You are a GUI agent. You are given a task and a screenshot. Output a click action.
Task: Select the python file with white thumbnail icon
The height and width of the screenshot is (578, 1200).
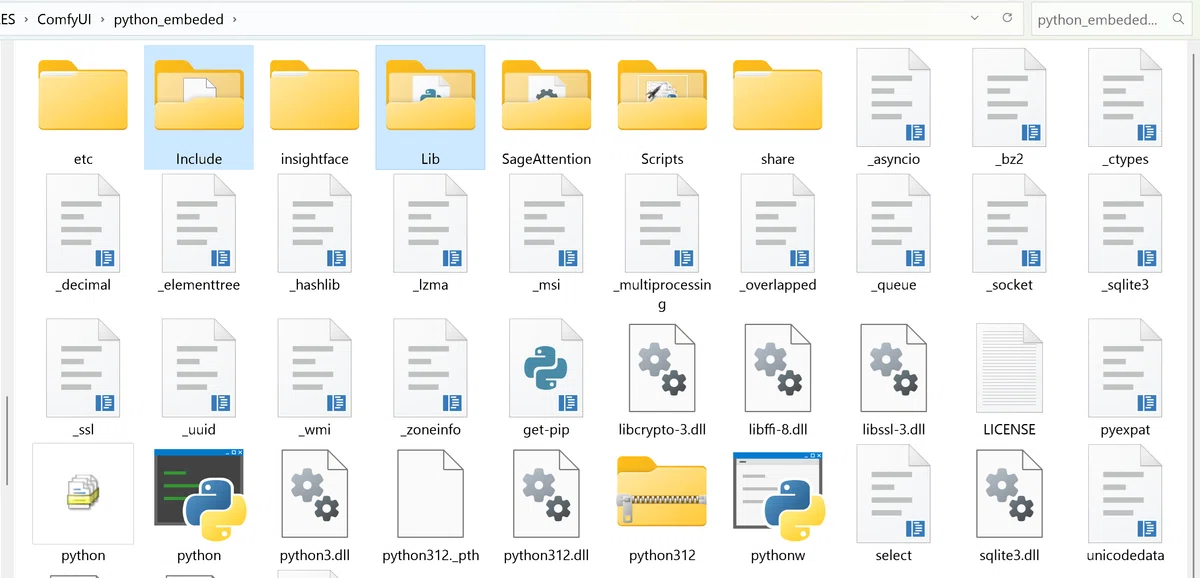[x=83, y=504]
